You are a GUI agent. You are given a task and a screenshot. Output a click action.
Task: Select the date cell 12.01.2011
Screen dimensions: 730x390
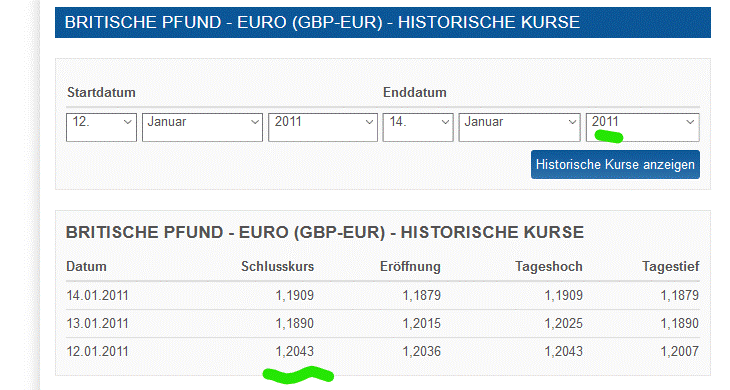97,351
